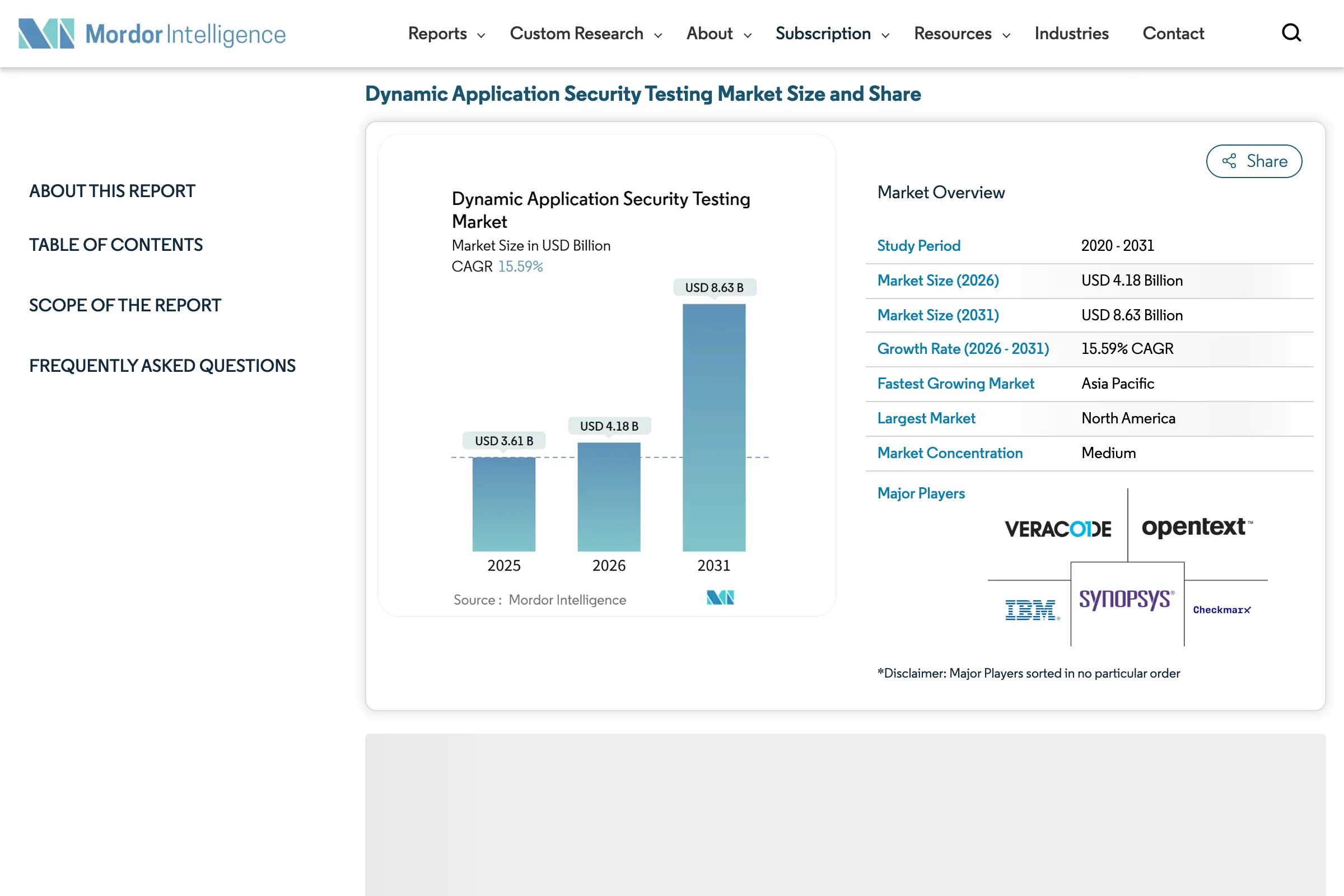Select the Checkmarx logo
The image size is (1344, 896).
[1222, 610]
